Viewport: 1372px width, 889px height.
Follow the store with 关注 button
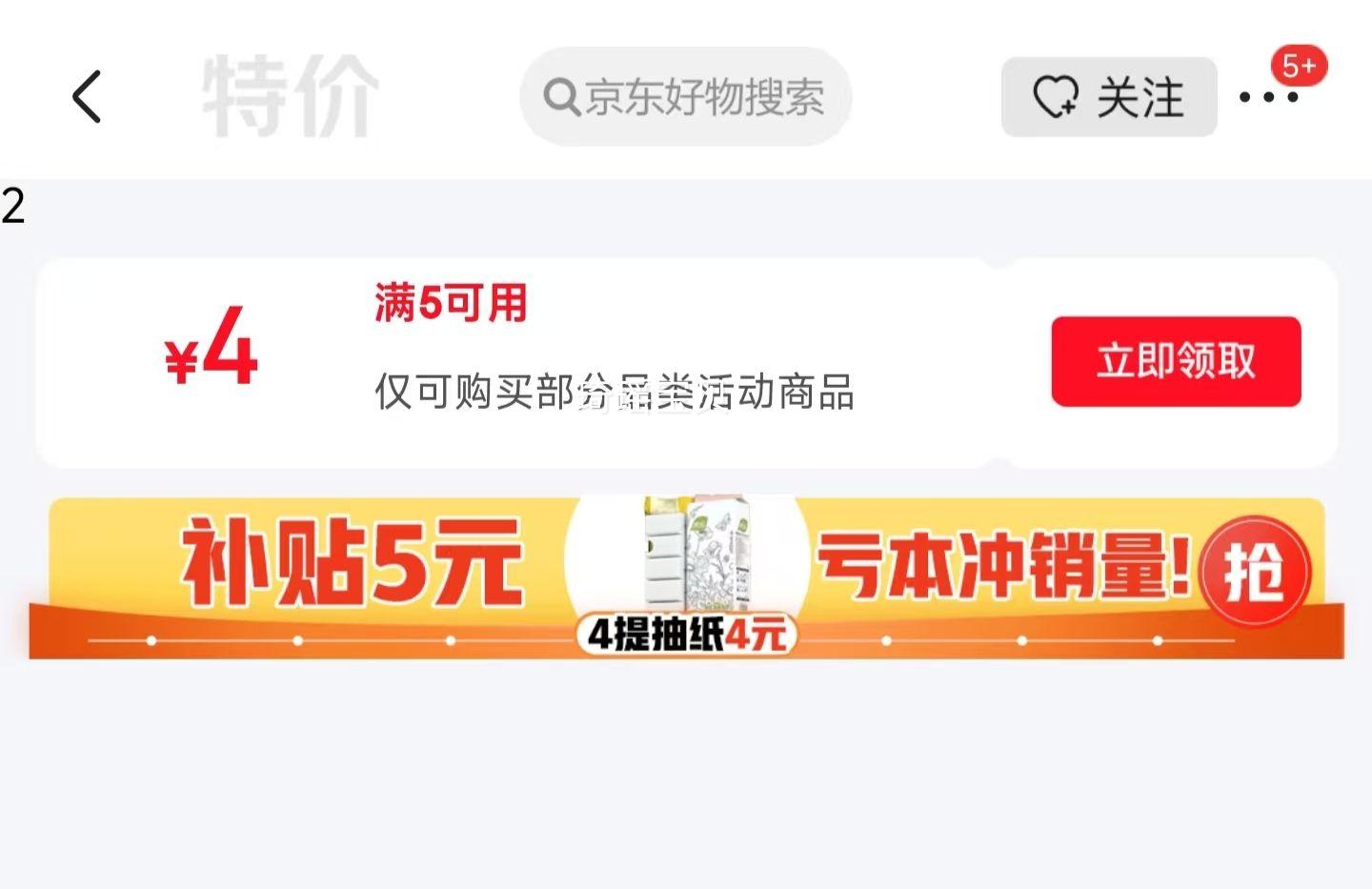click(1108, 97)
